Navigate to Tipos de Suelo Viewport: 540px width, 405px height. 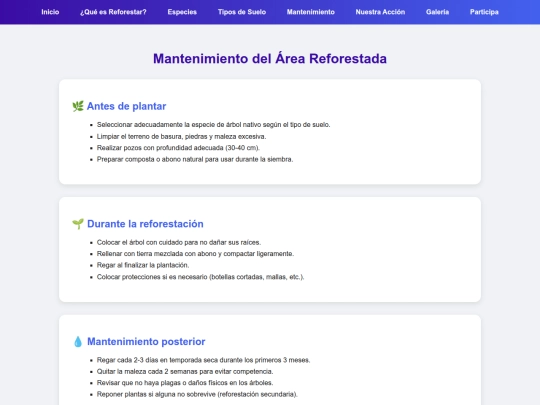click(x=242, y=12)
